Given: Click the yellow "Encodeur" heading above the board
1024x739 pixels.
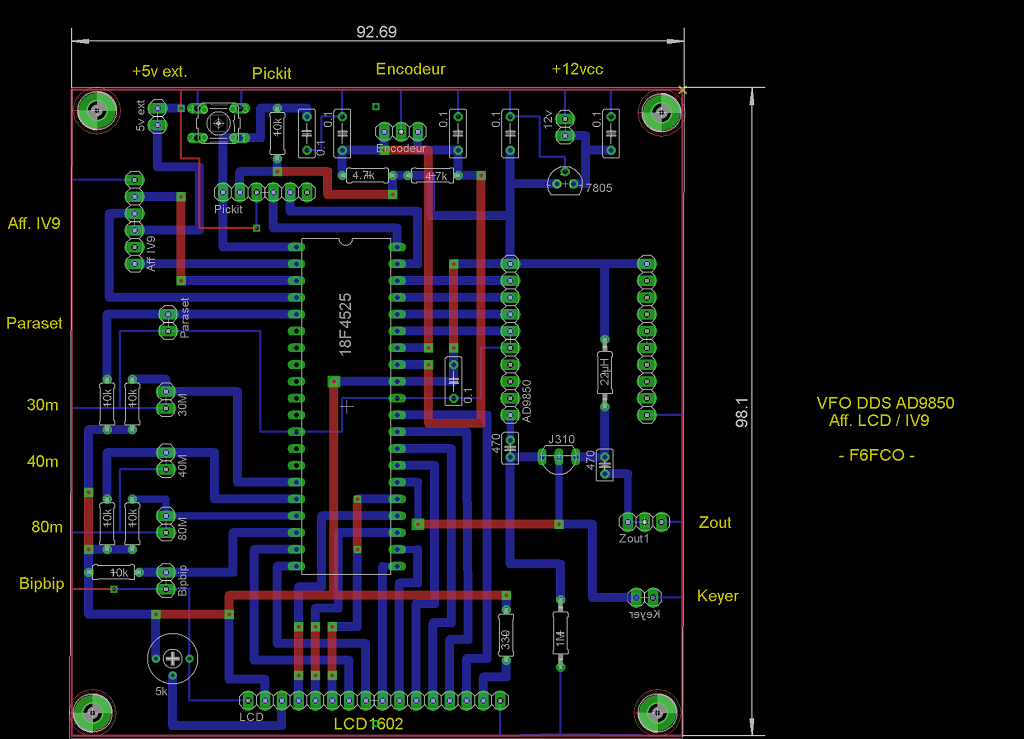Looking at the screenshot, I should click(410, 69).
